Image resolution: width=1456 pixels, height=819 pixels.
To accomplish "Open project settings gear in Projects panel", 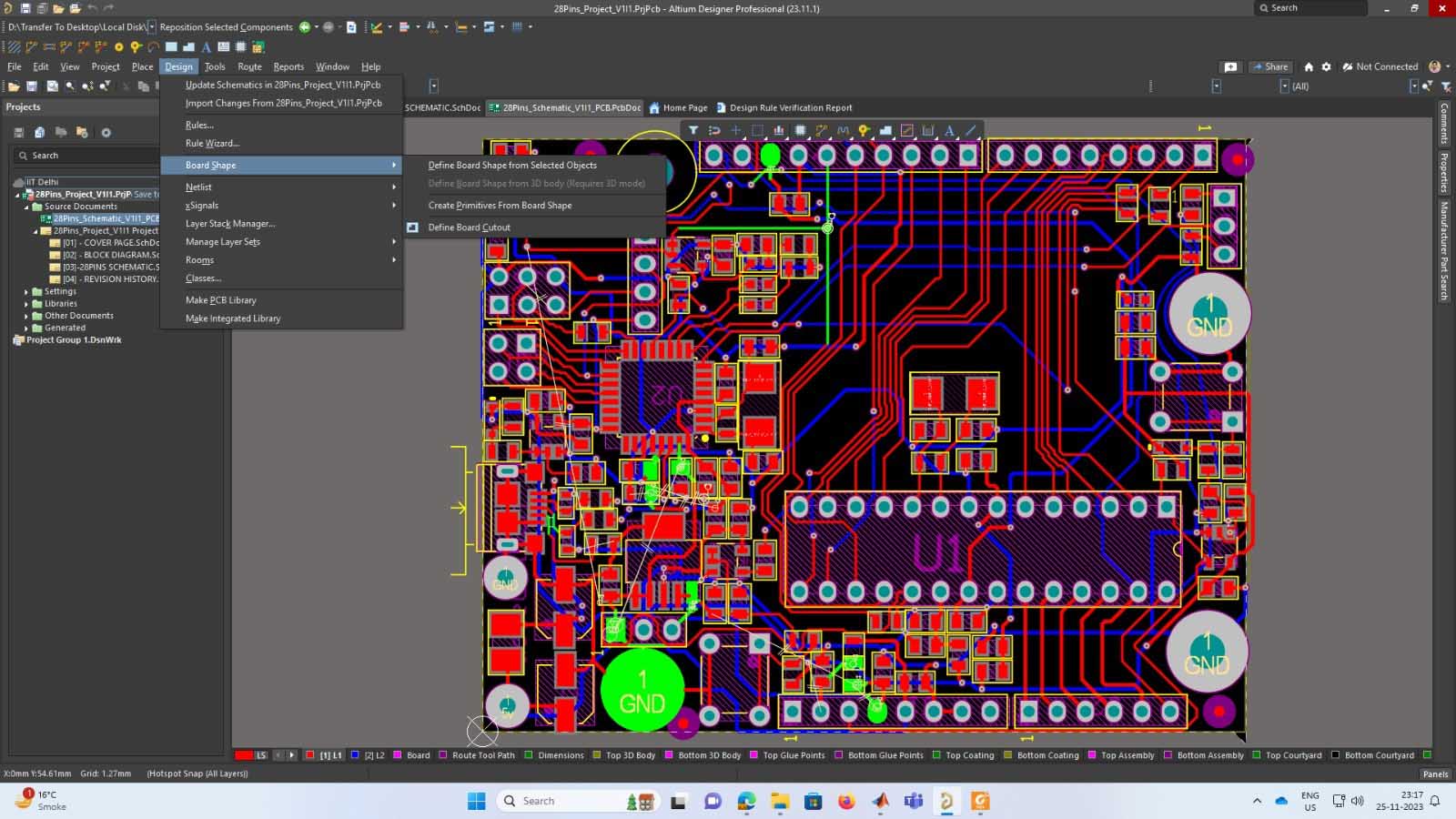I will [106, 132].
